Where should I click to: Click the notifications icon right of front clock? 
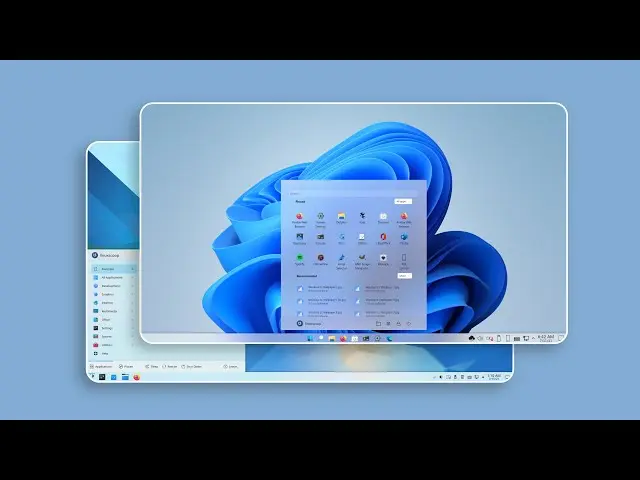[x=561, y=338]
